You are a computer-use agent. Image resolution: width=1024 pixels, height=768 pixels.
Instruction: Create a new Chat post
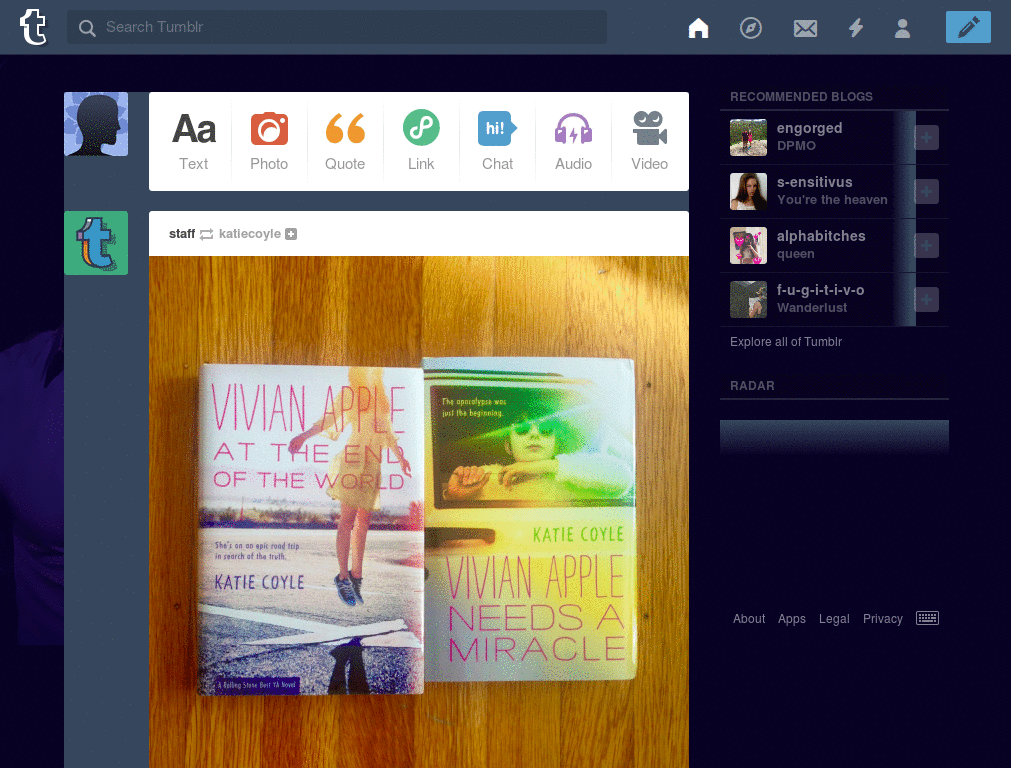pos(497,142)
